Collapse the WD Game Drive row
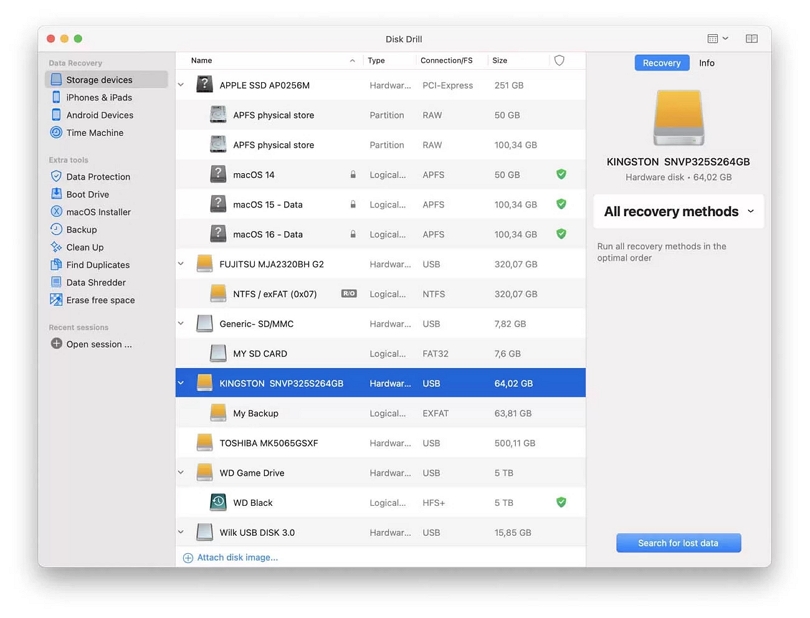 click(181, 472)
